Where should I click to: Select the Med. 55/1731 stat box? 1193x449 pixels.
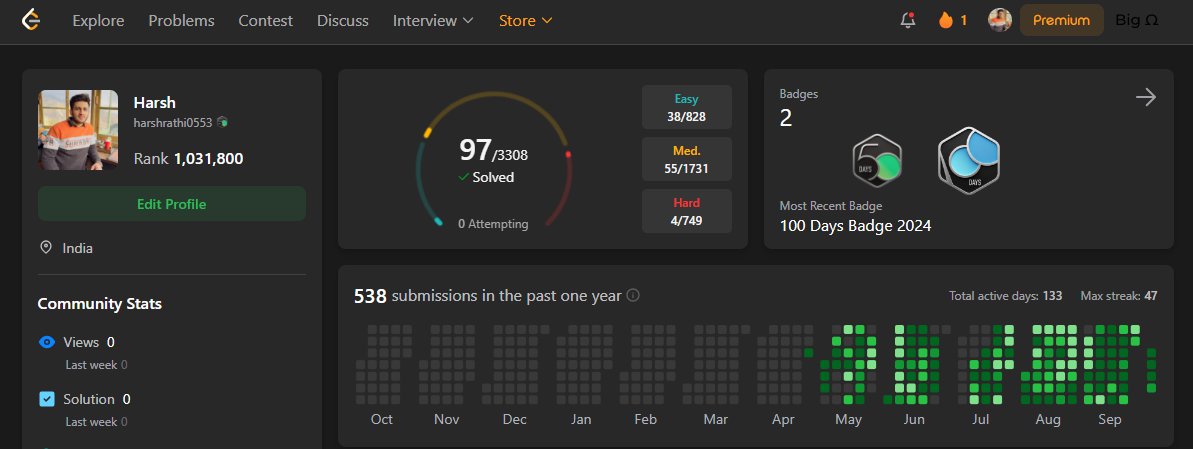pos(686,159)
